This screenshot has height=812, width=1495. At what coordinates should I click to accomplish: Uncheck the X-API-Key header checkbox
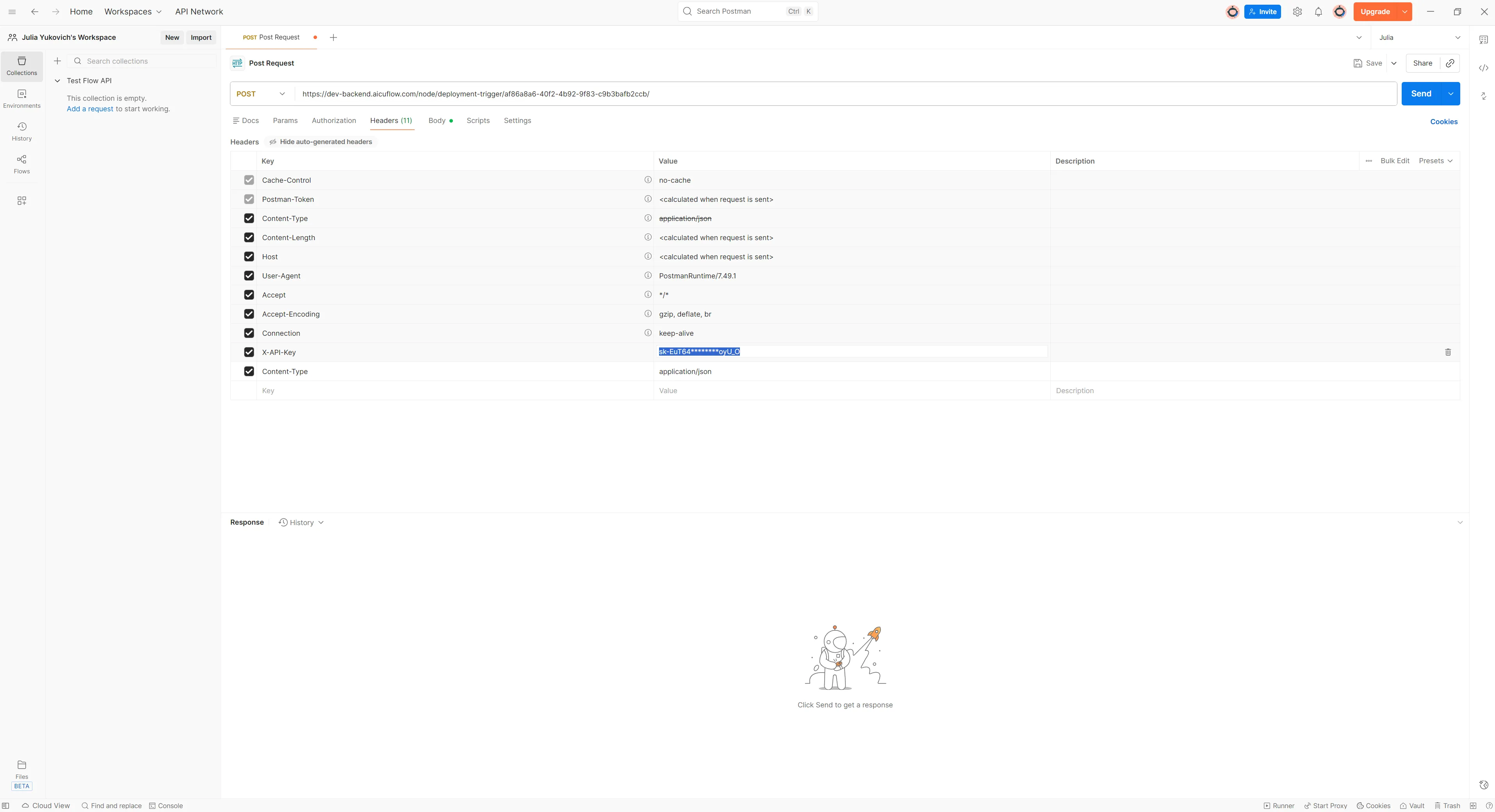(x=249, y=352)
